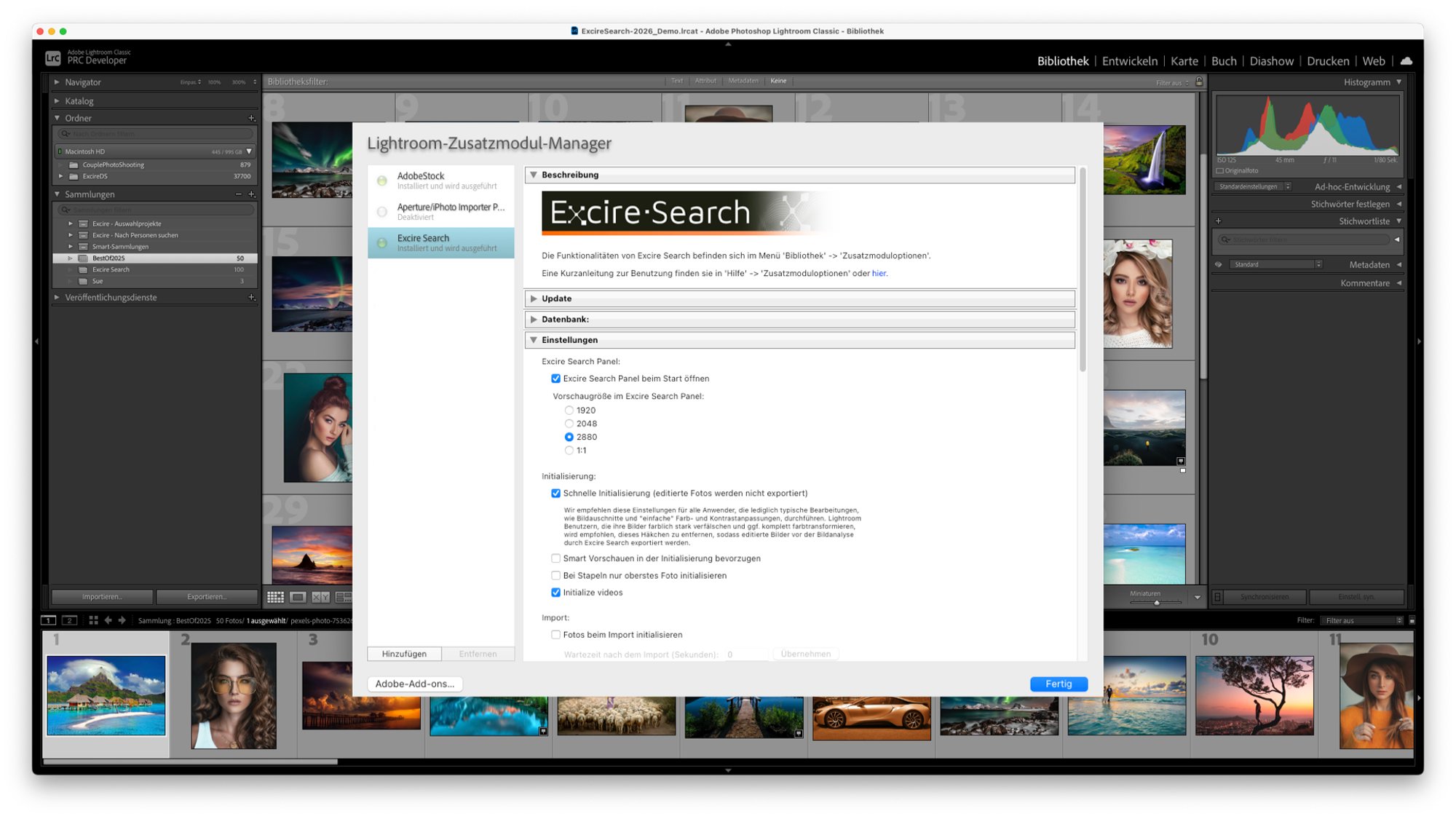Screen dimensions: 1456x819
Task: Toggle the library filter lock icon
Action: click(1200, 82)
